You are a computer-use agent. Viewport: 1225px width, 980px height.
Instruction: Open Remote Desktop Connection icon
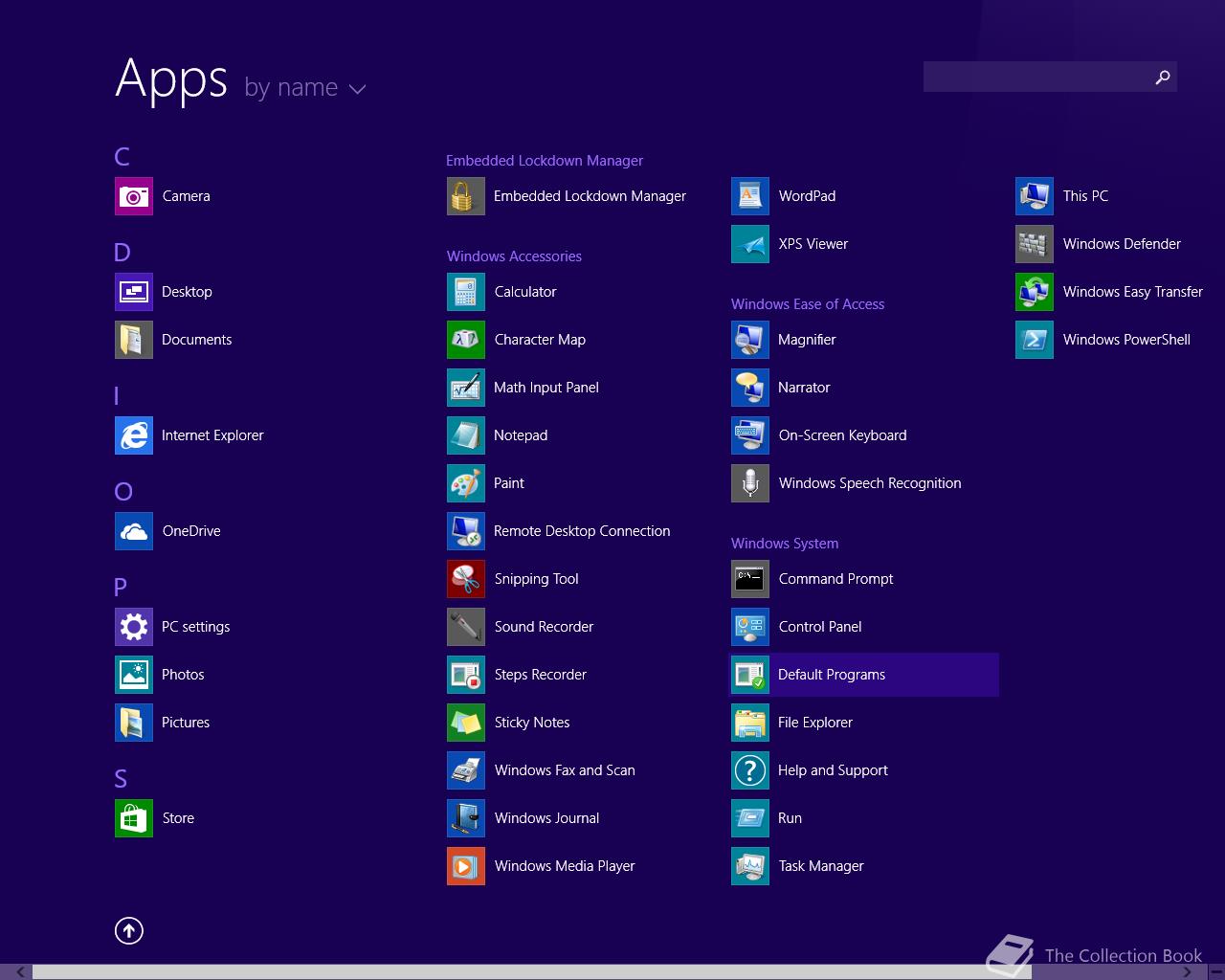(x=466, y=531)
